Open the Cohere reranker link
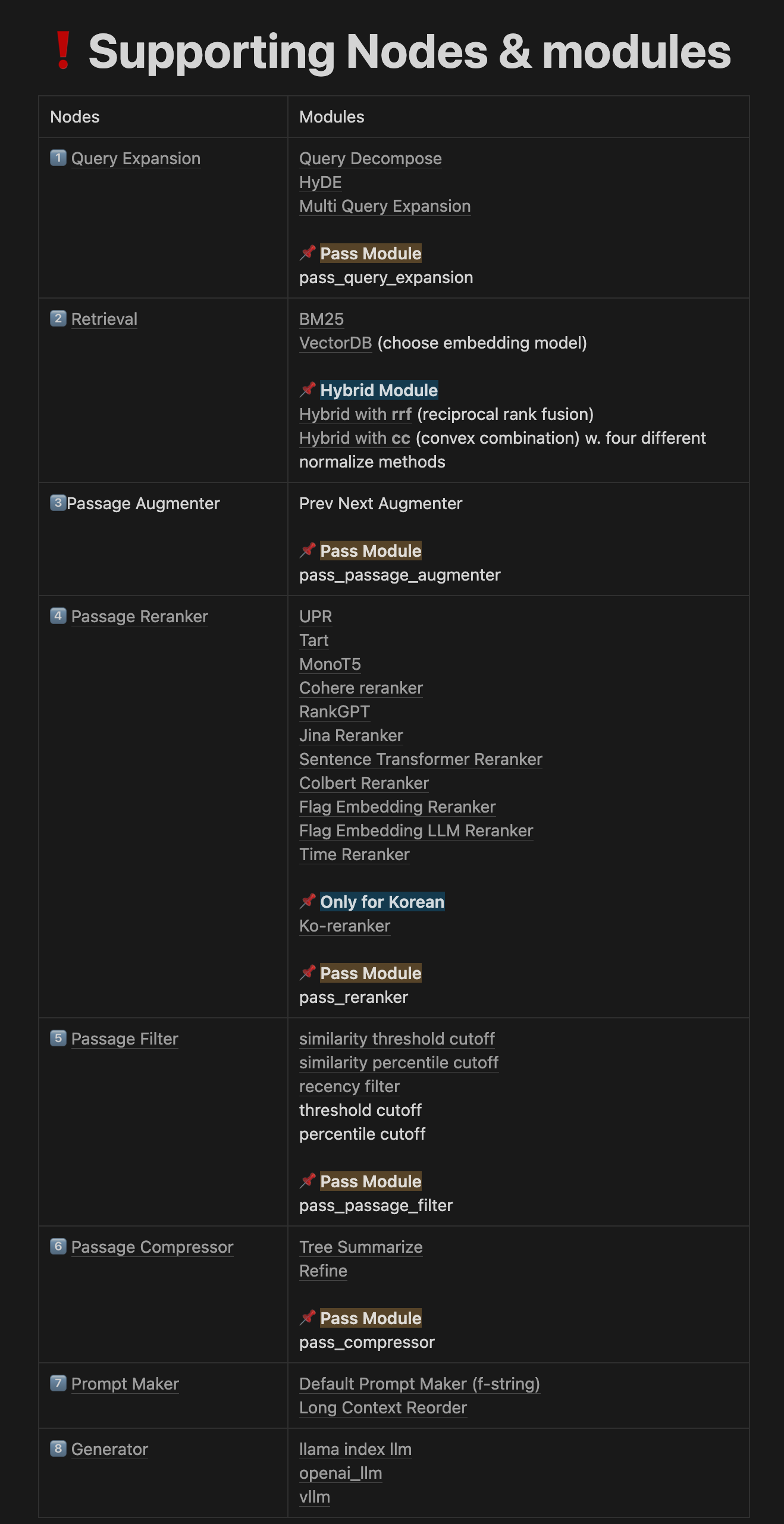This screenshot has width=784, height=1524. coord(361,688)
